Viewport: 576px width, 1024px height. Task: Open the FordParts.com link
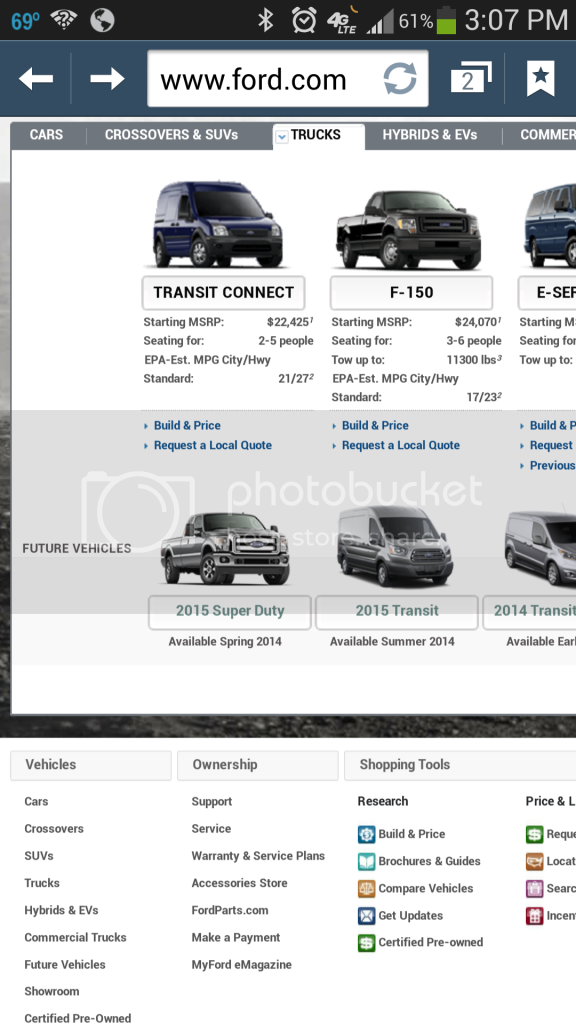pyautogui.click(x=230, y=910)
